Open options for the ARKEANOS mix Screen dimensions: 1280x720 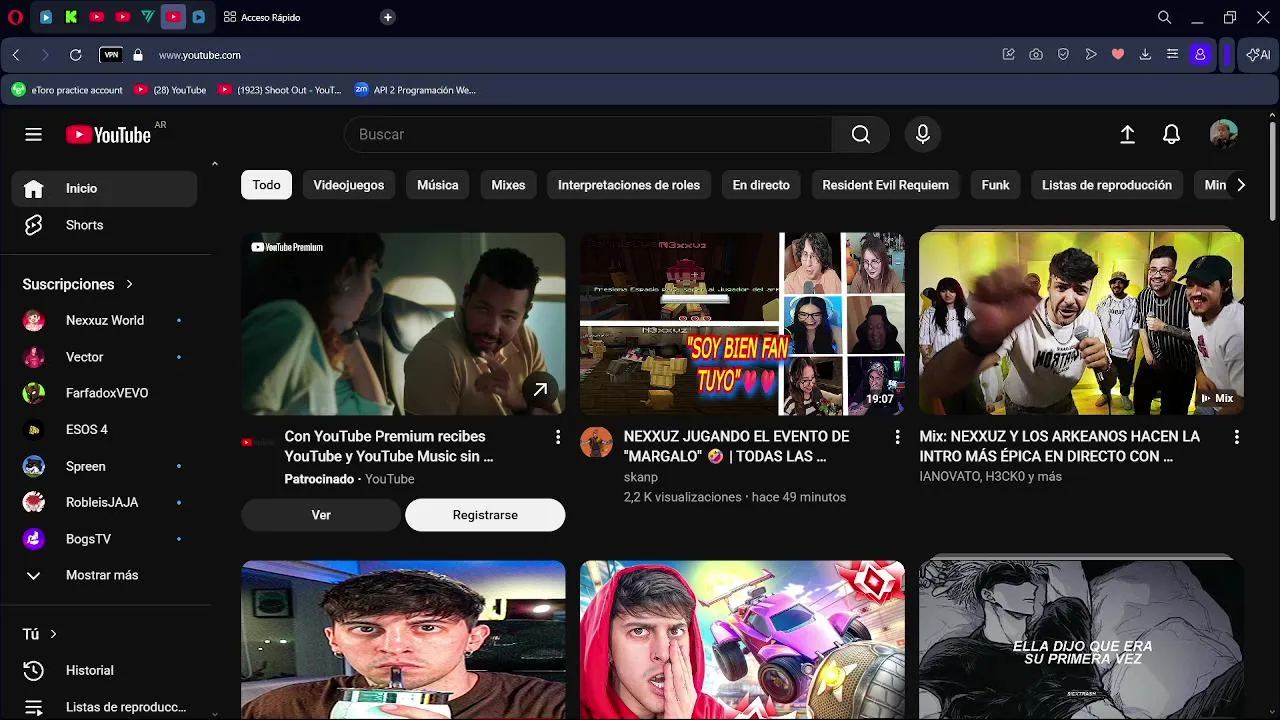tap(1236, 437)
